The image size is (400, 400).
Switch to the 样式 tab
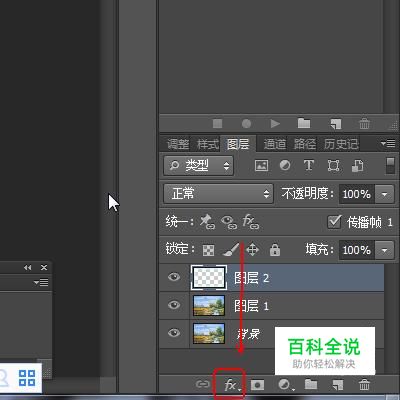[x=208, y=144]
